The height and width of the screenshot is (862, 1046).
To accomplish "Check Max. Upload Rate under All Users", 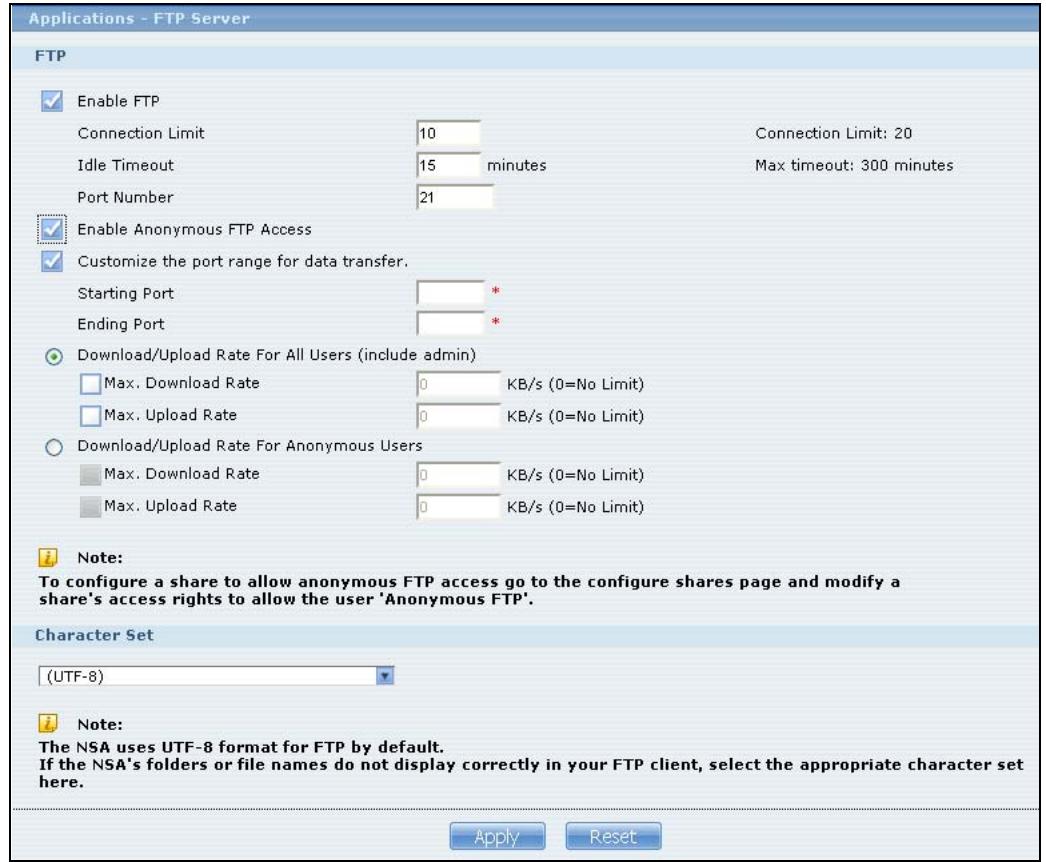I will pos(90,416).
